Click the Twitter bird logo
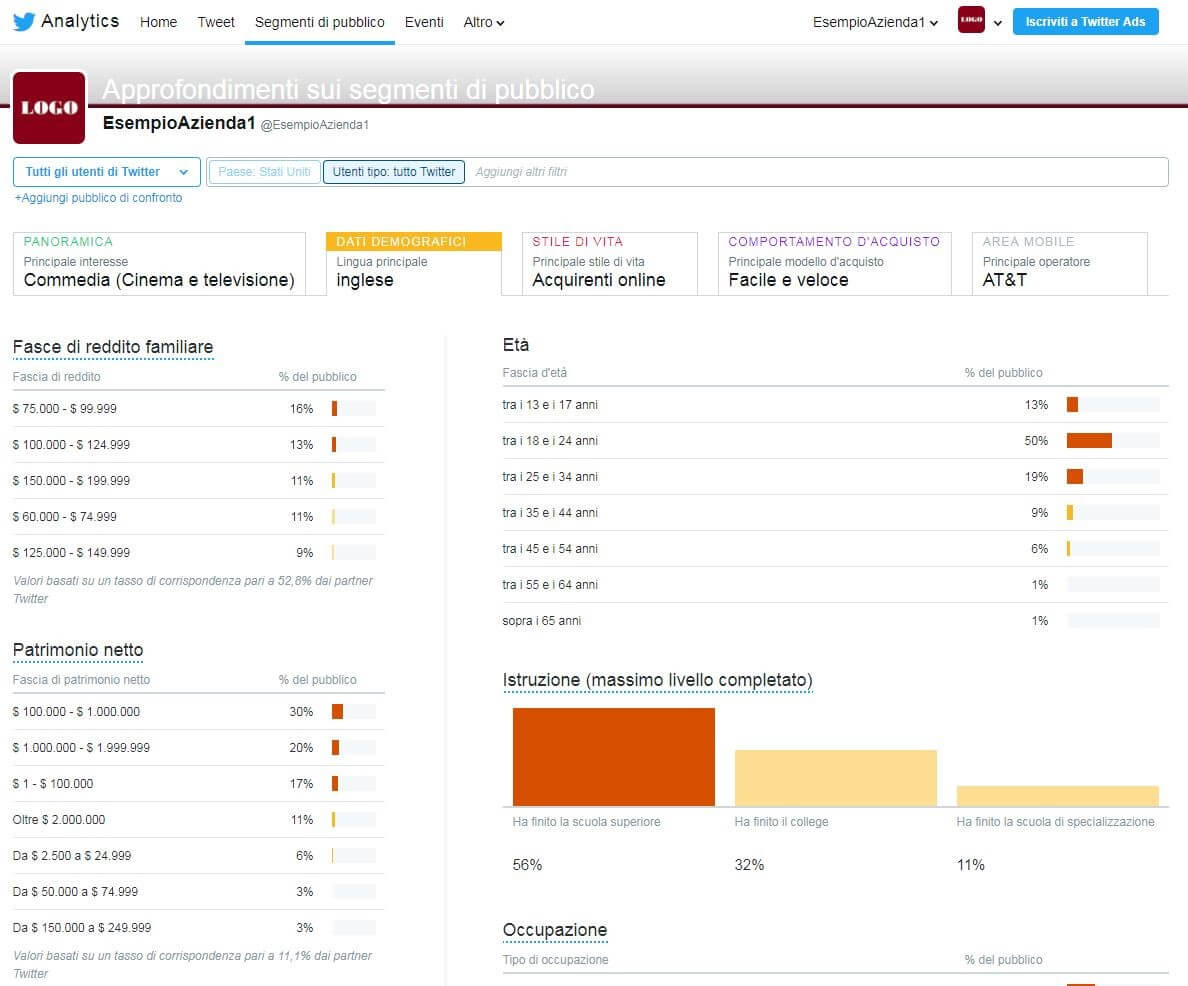 (24, 22)
